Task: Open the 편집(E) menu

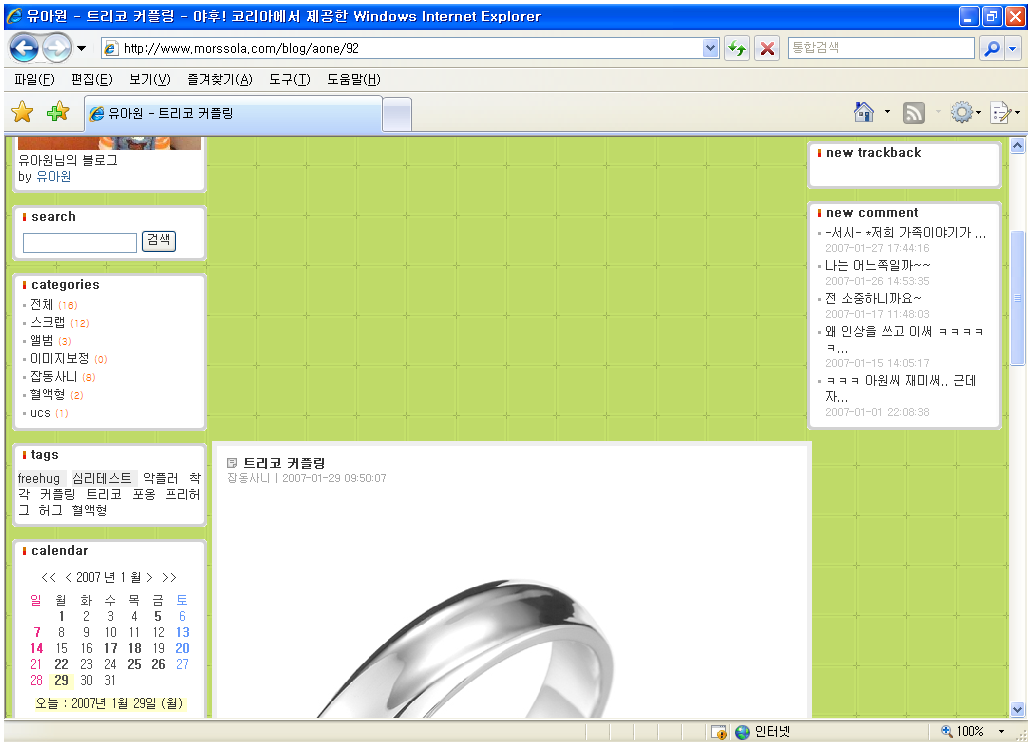Action: pos(91,80)
